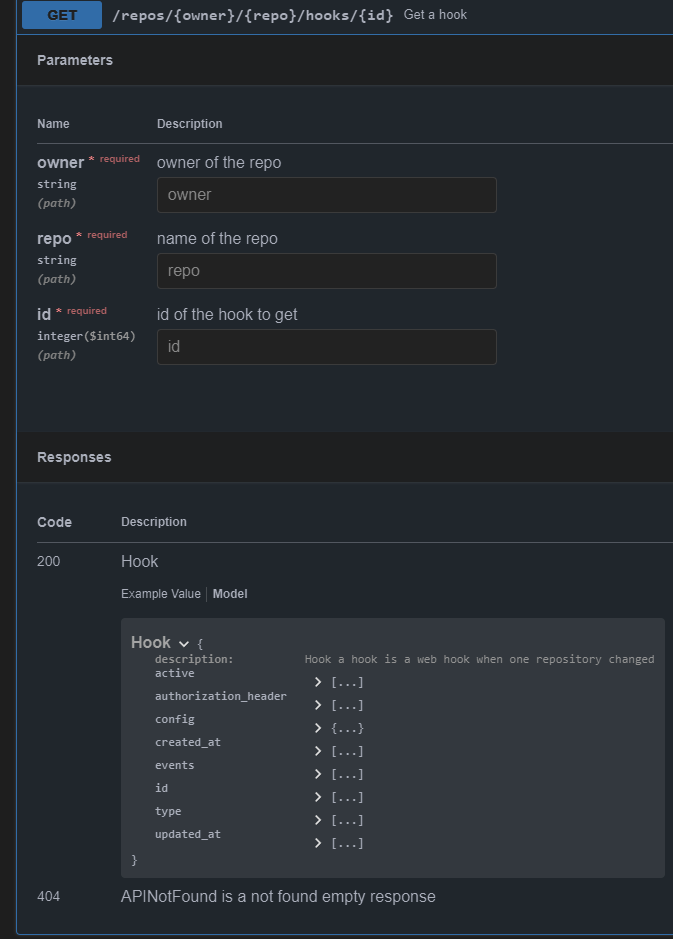The width and height of the screenshot is (673, 939).
Task: Expand the authorization_header property chevron
Action: 318,705
